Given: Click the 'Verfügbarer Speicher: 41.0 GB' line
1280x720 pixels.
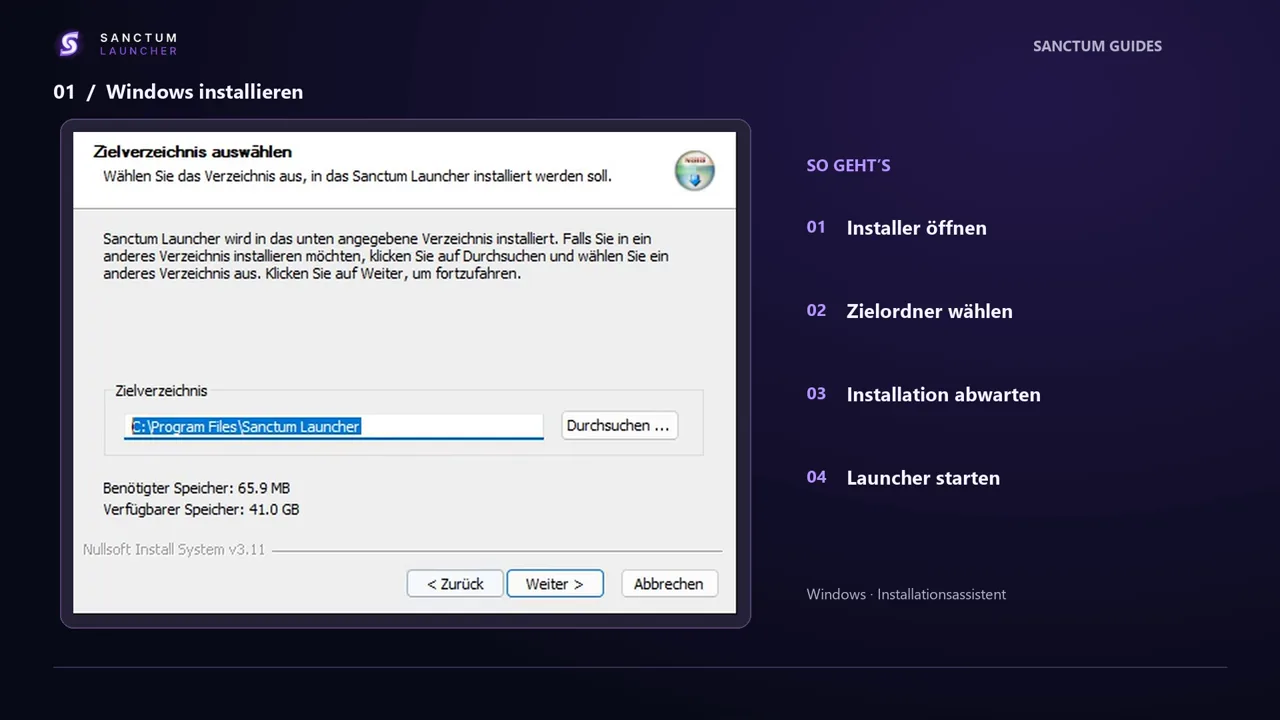Looking at the screenshot, I should tap(201, 509).
